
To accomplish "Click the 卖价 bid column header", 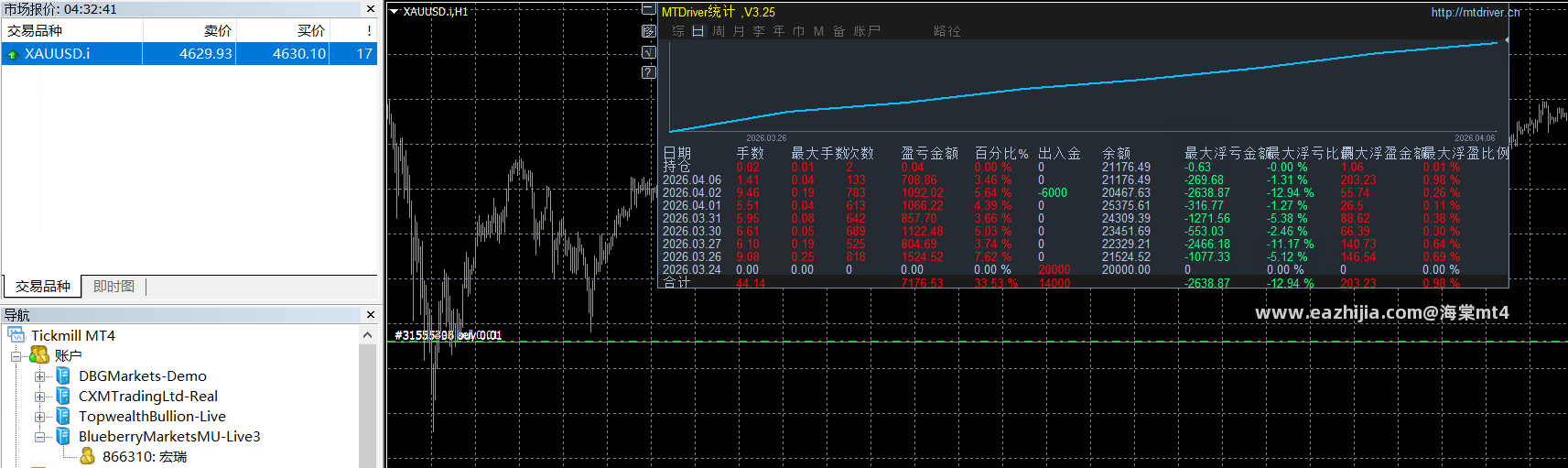I will coord(189,30).
